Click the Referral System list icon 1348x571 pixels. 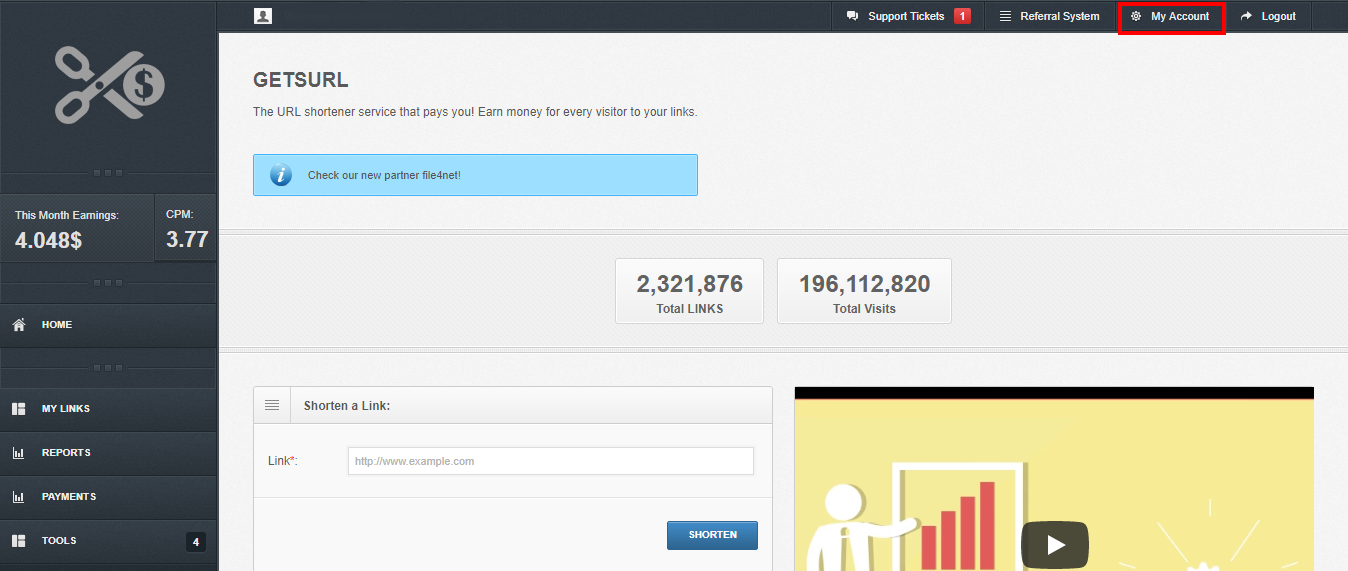pos(1005,16)
